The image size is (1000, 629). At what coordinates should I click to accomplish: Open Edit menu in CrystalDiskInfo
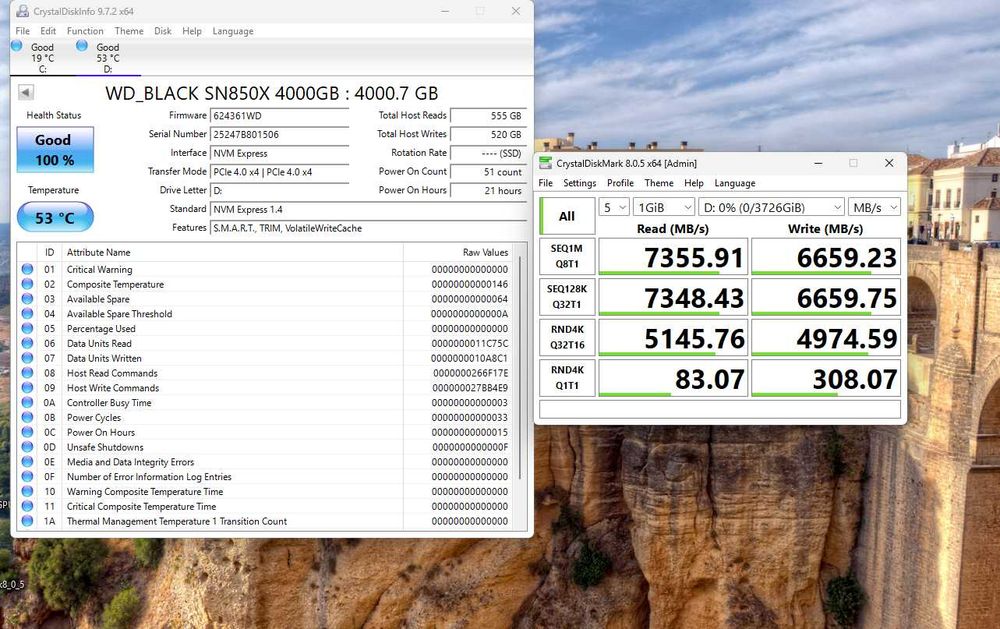[48, 31]
